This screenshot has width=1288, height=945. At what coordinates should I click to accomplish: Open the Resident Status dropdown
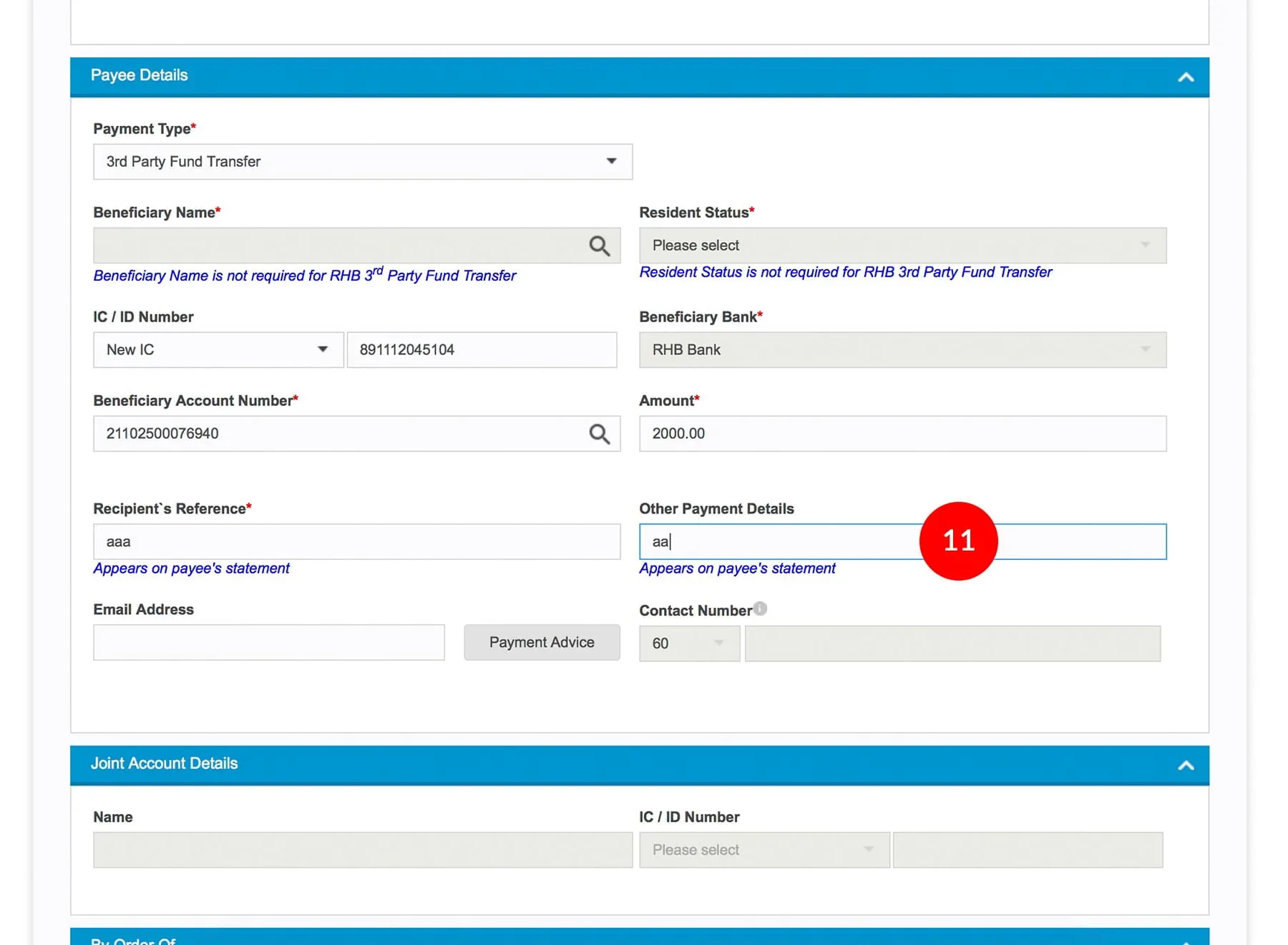(x=902, y=246)
